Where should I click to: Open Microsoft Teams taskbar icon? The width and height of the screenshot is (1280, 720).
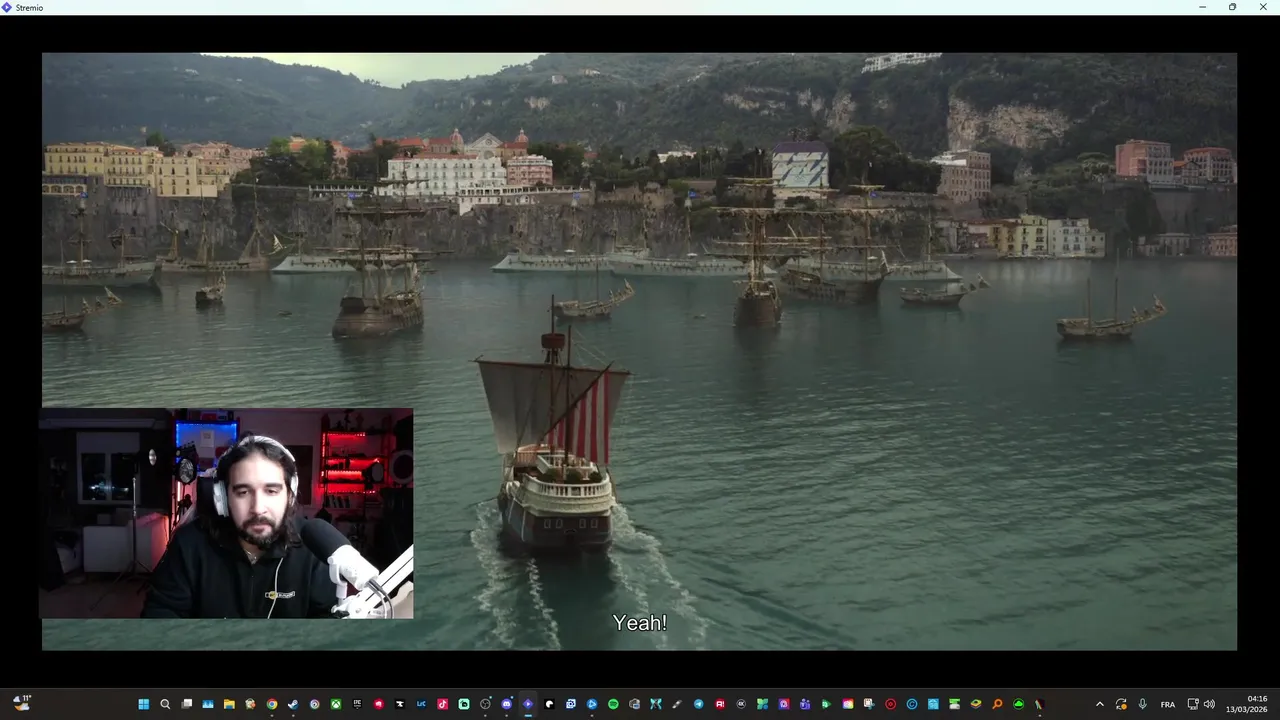805,704
